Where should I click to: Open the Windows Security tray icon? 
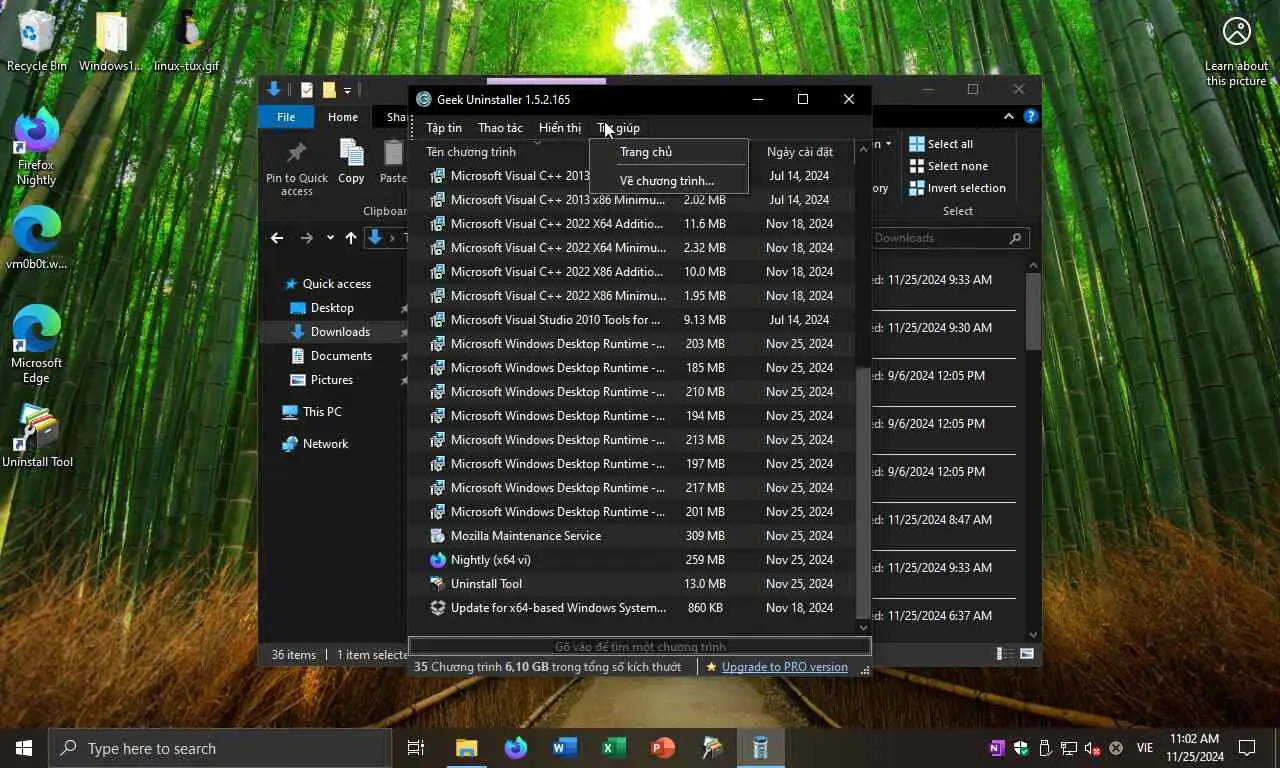coord(1021,748)
